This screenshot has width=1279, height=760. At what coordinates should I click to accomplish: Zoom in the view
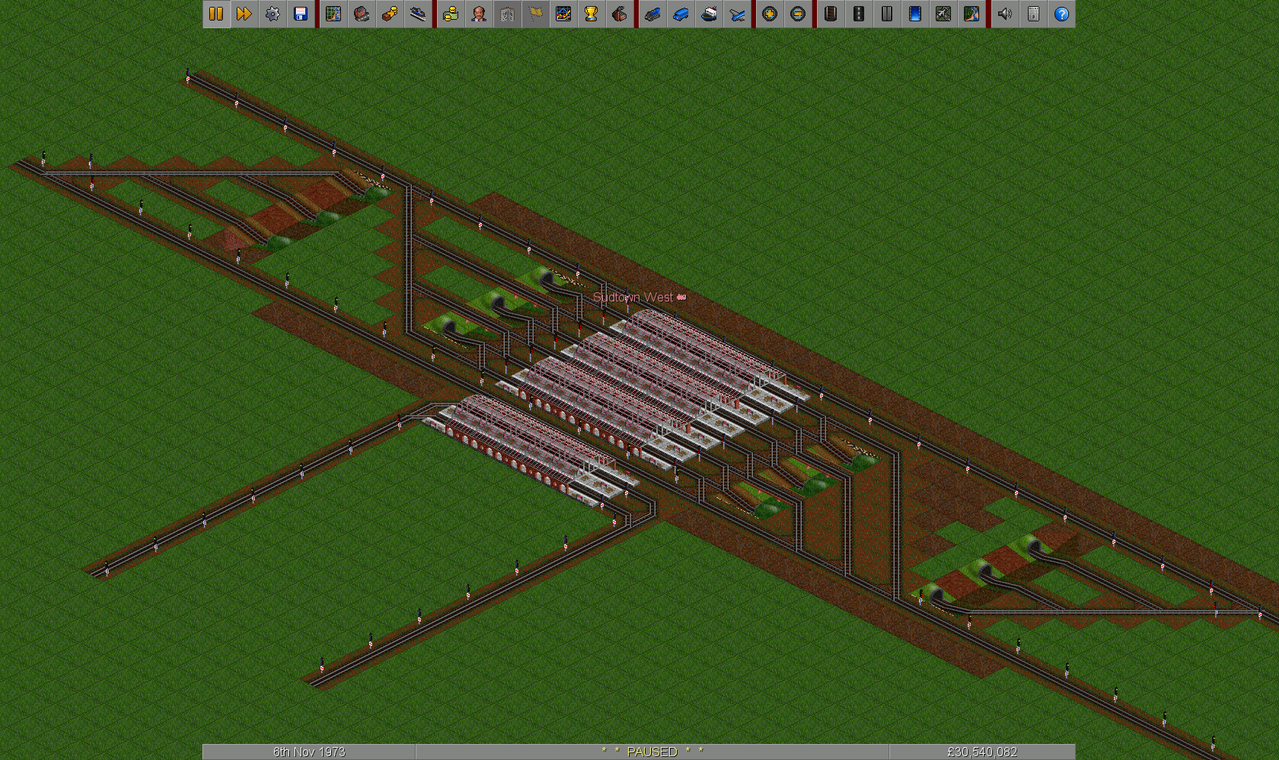click(769, 14)
